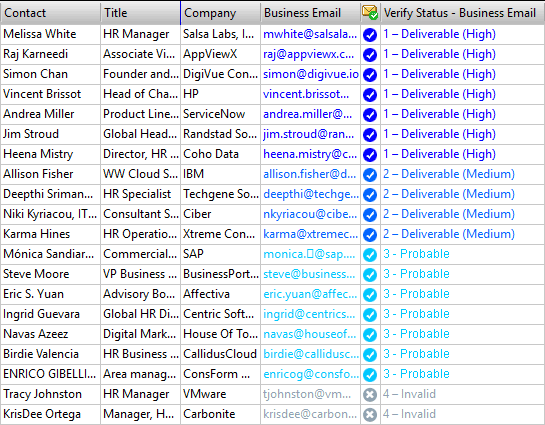Open the deepthi@techge... email link

point(311,194)
